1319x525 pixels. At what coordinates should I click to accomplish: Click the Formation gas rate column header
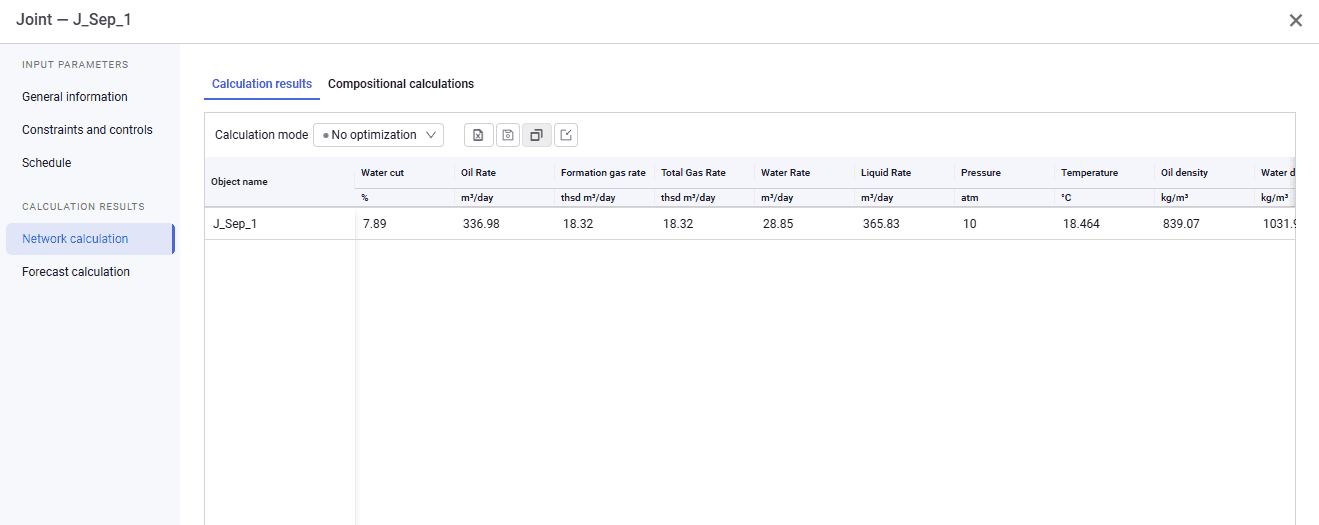pos(605,173)
